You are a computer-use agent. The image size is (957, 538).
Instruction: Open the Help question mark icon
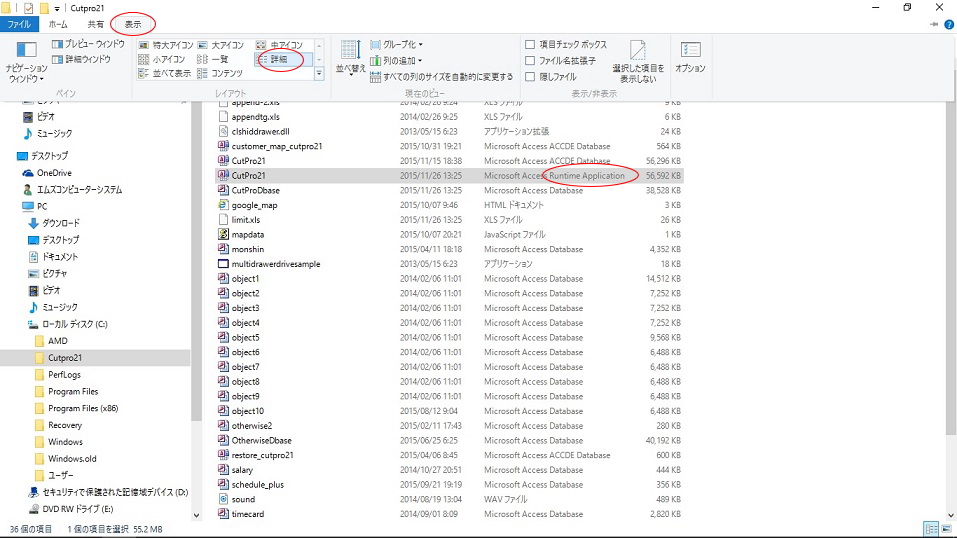pos(948,24)
